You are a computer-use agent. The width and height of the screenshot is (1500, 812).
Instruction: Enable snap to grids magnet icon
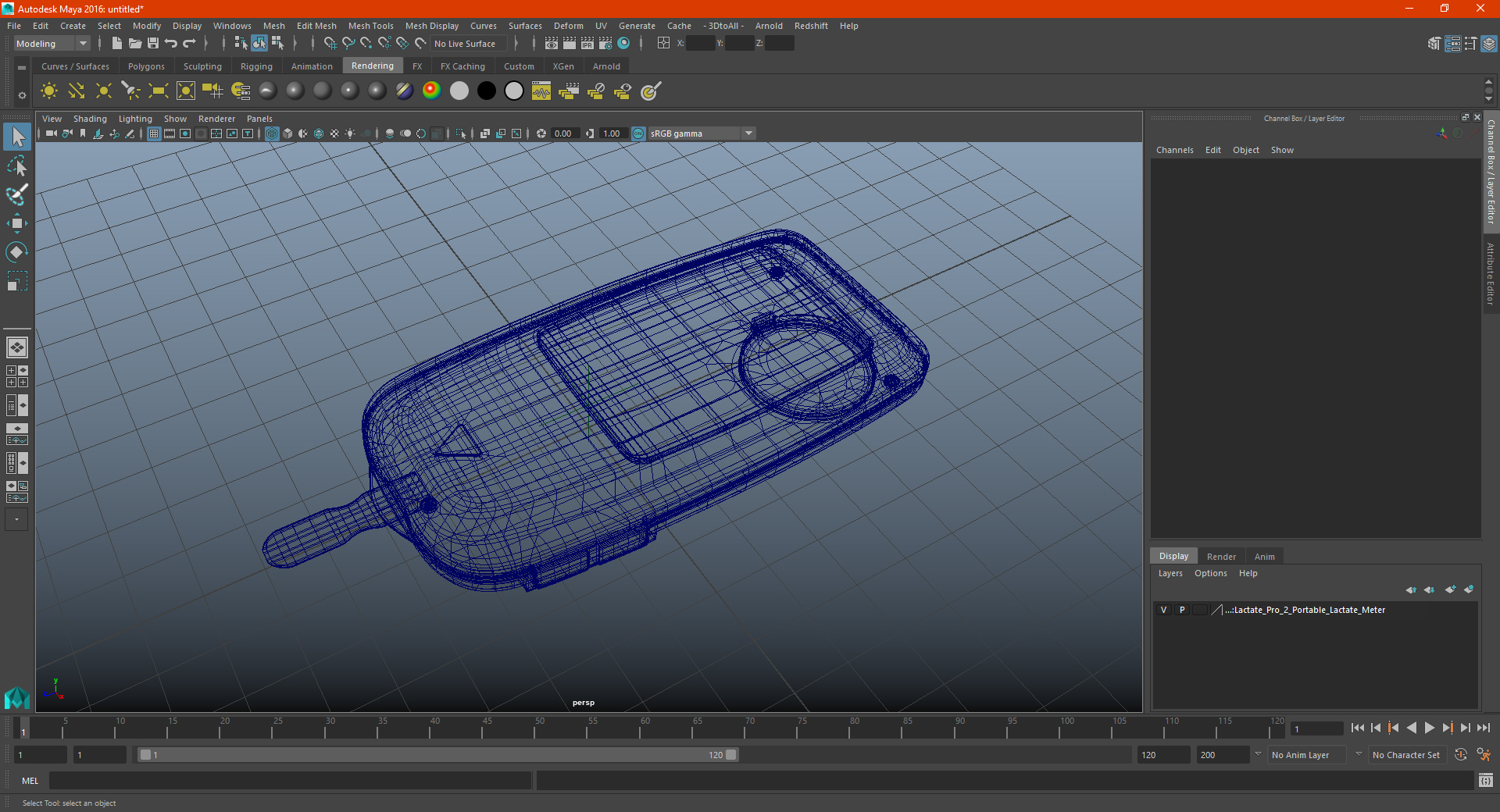pyautogui.click(x=330, y=44)
